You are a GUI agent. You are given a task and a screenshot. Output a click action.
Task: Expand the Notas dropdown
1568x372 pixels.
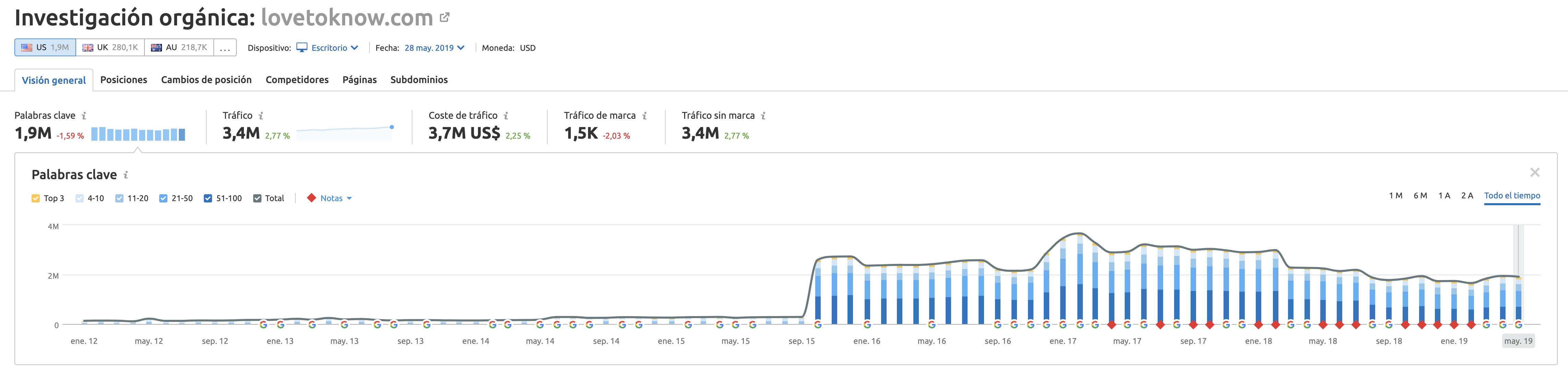pos(336,198)
